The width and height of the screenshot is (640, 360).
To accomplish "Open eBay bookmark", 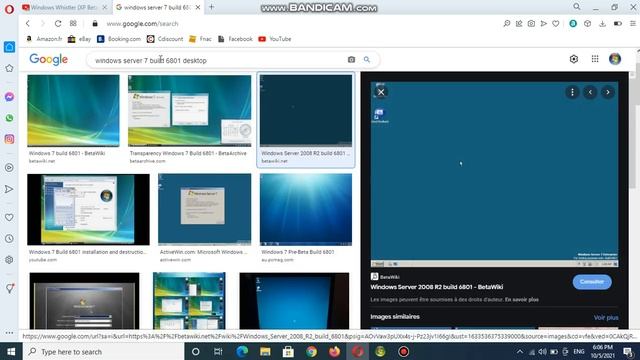I will 80,39.
